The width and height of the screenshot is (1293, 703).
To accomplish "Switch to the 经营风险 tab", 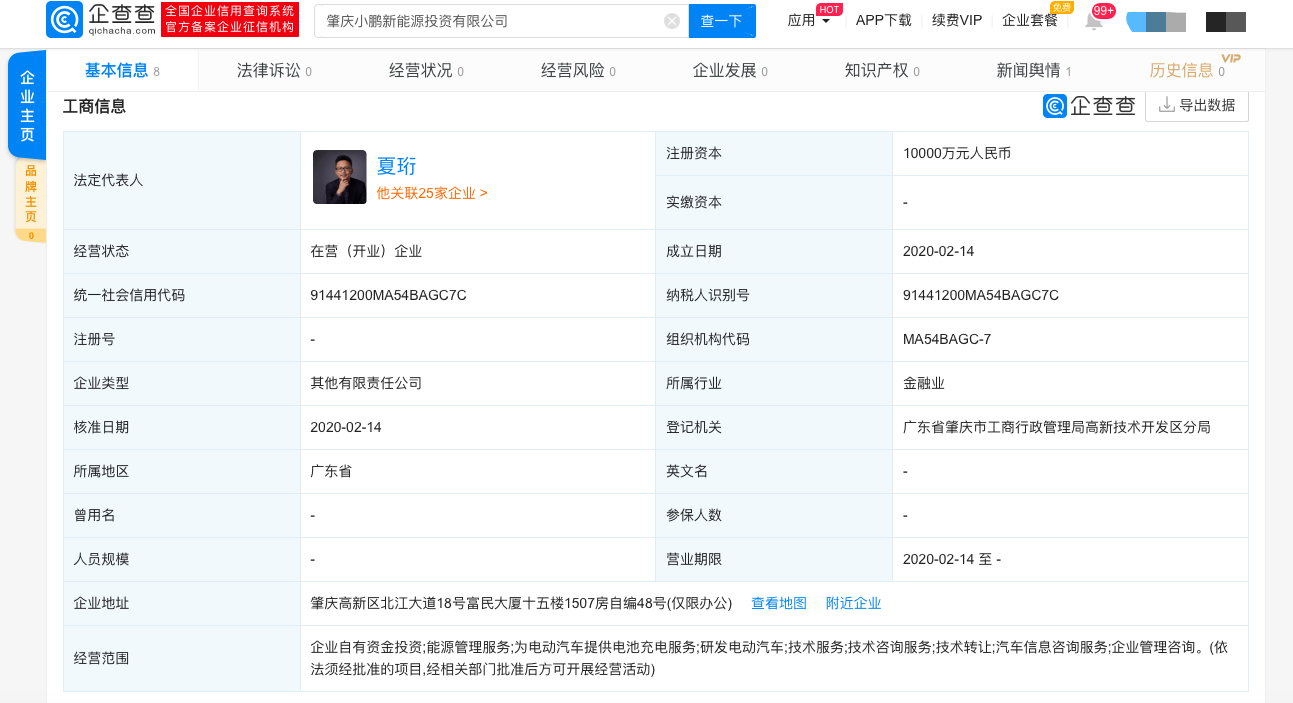I will [x=578, y=70].
